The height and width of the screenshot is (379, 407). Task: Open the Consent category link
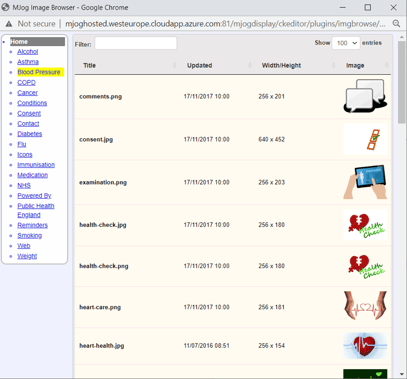[x=29, y=114]
